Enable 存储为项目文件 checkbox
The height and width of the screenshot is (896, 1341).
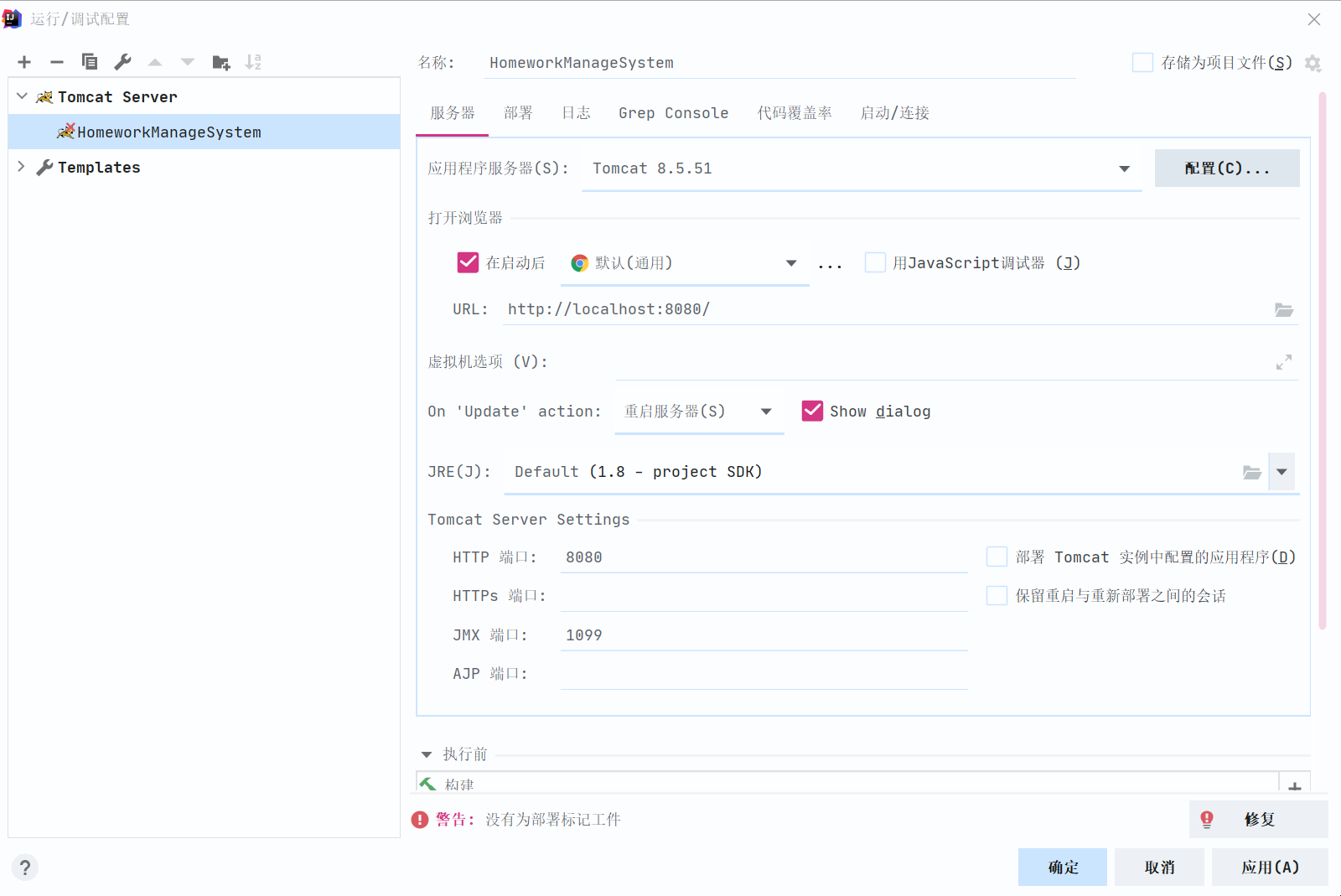point(1142,62)
